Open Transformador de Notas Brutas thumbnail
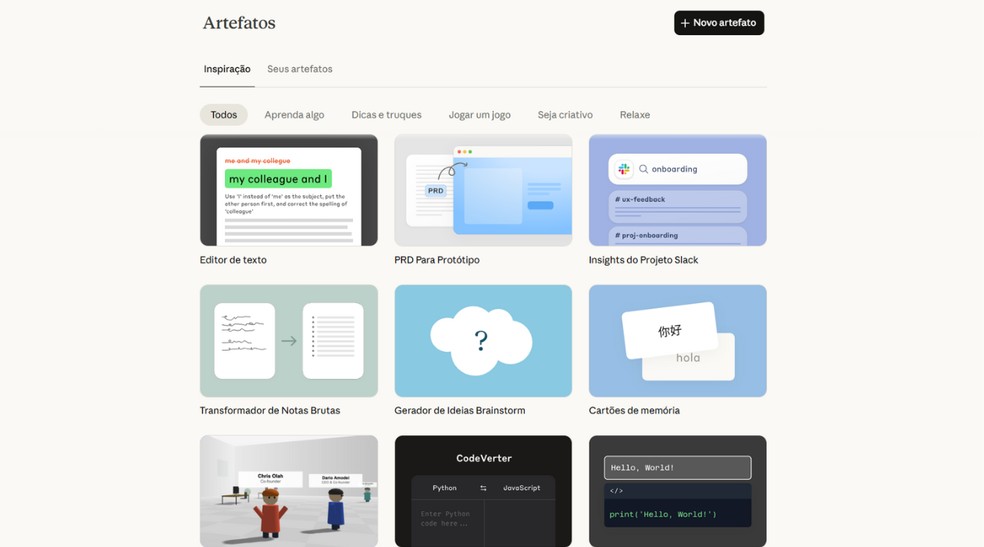This screenshot has width=984, height=547. point(289,341)
